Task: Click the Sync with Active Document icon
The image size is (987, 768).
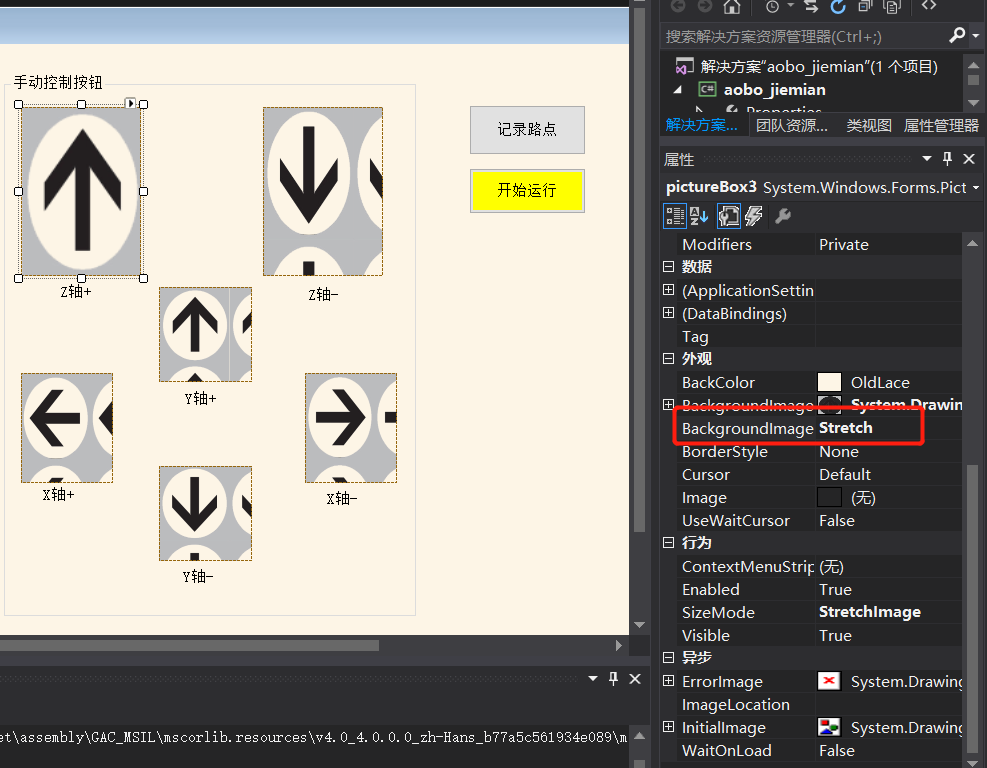Action: click(x=811, y=9)
